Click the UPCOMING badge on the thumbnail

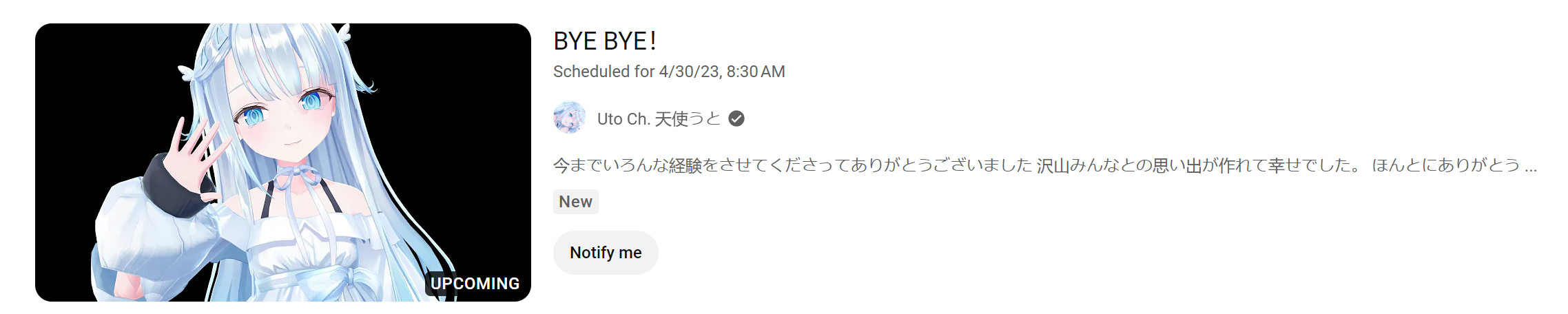click(475, 284)
